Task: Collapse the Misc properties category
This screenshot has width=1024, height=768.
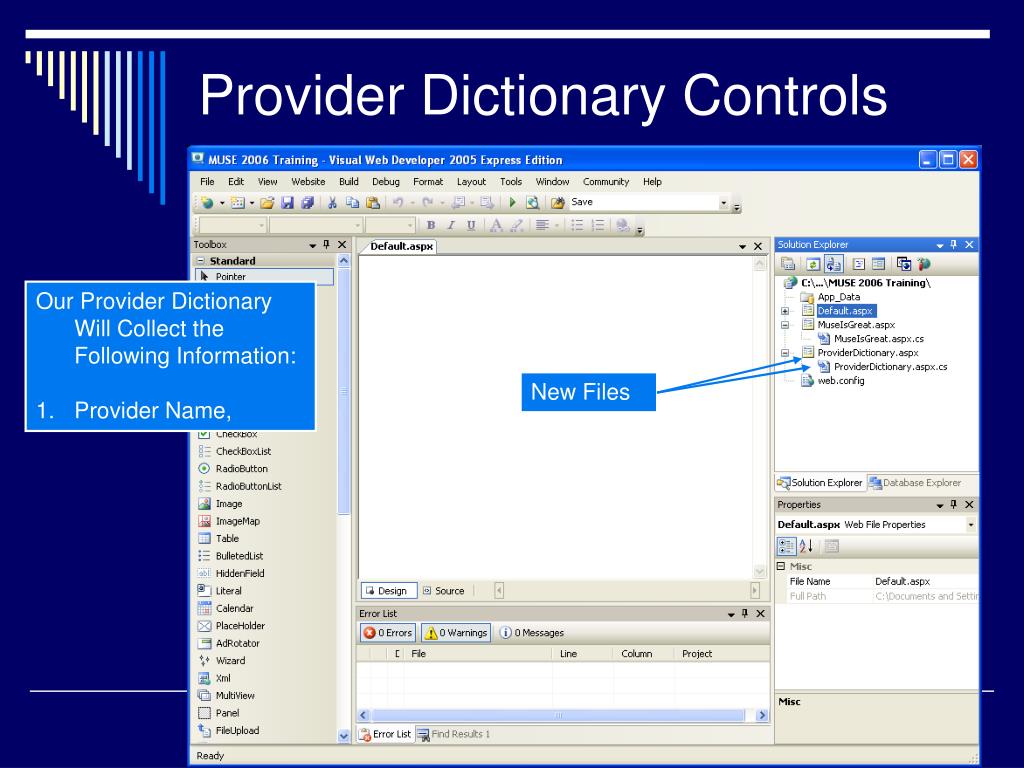Action: coord(781,566)
